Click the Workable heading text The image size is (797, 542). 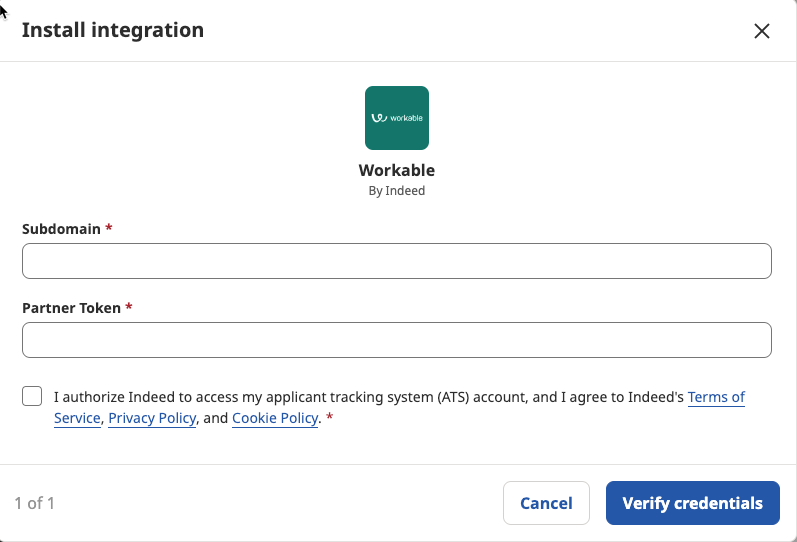tap(397, 170)
